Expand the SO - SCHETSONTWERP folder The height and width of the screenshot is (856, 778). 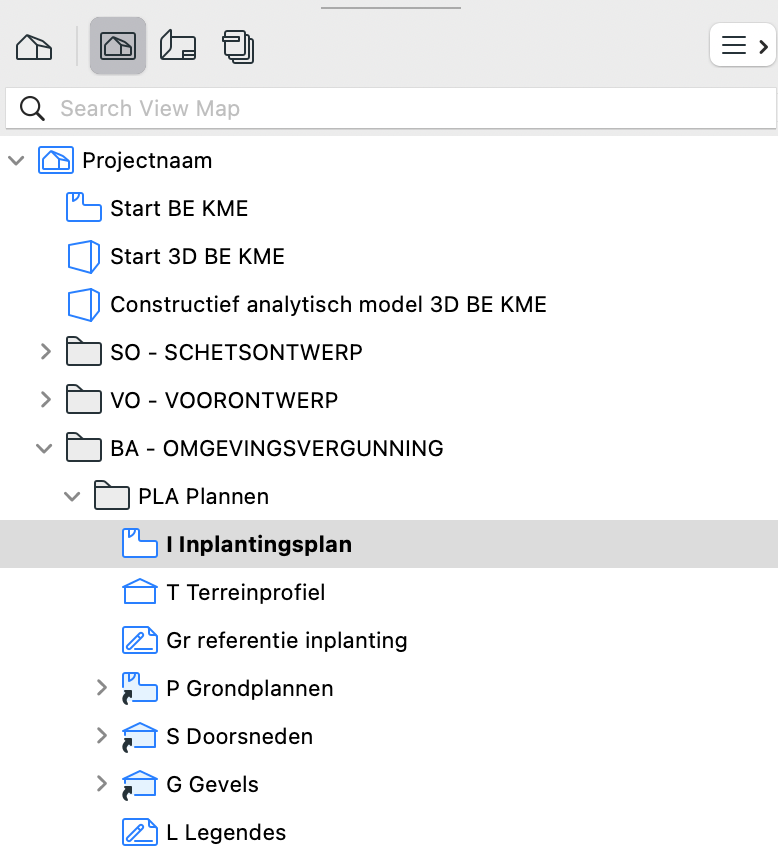coord(46,352)
